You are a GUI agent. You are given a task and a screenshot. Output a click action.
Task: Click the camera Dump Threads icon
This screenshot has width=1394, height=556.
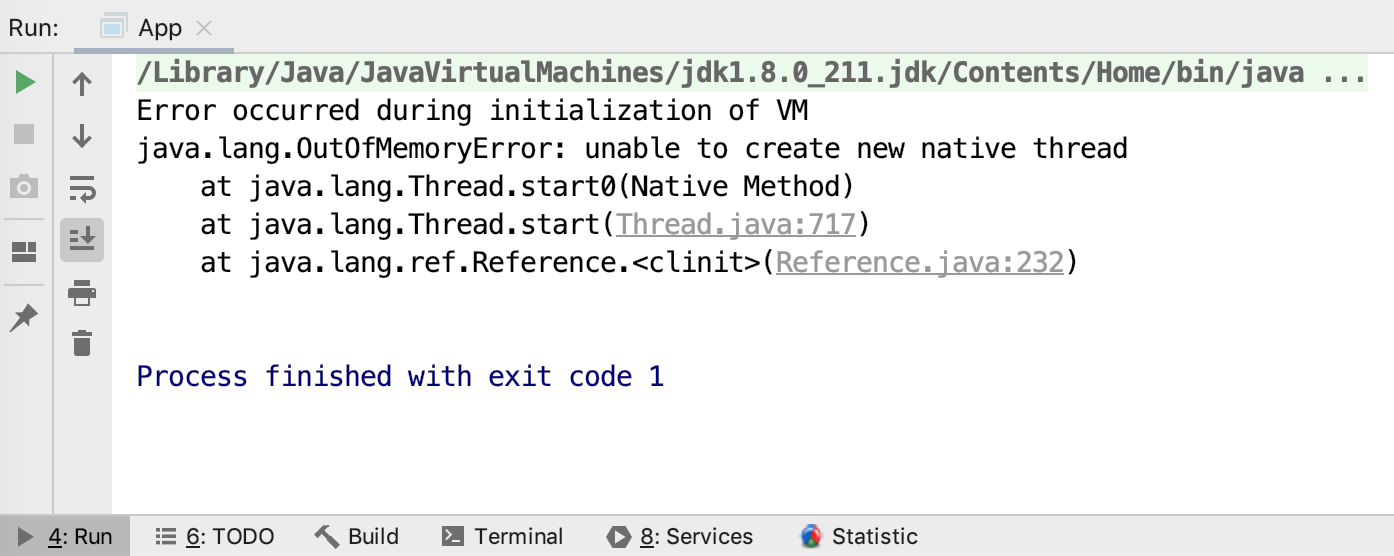(25, 186)
